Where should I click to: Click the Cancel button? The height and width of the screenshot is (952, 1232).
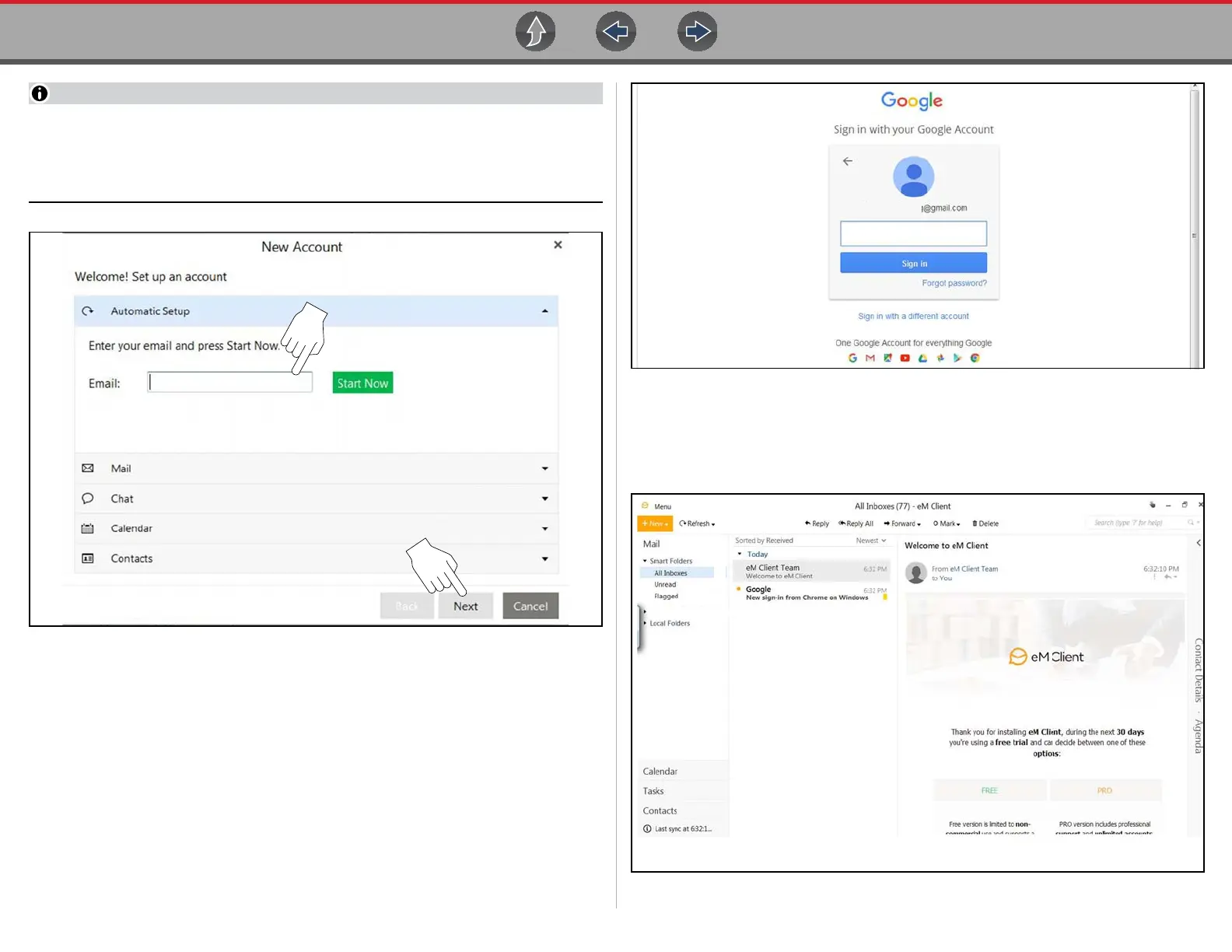coord(530,606)
